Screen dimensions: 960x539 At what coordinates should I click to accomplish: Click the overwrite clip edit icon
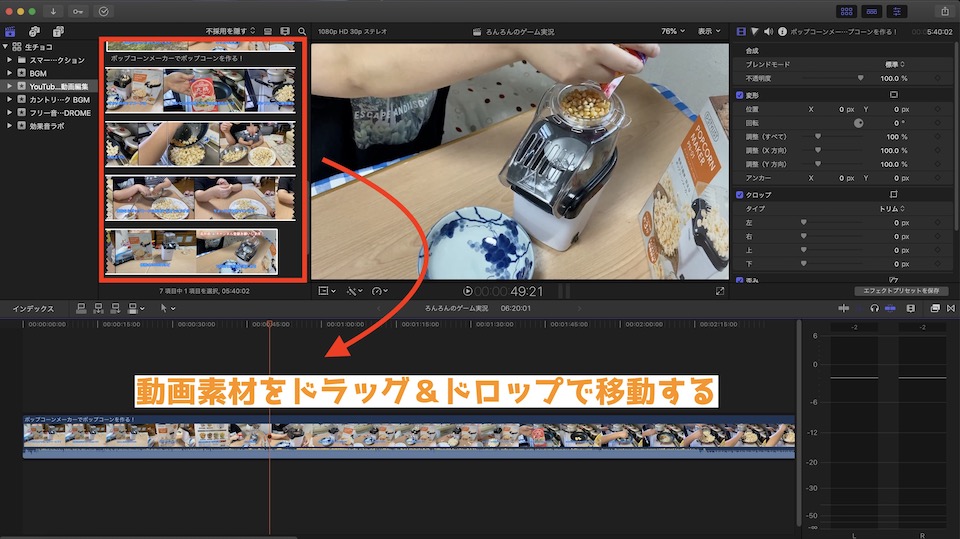(x=133, y=308)
